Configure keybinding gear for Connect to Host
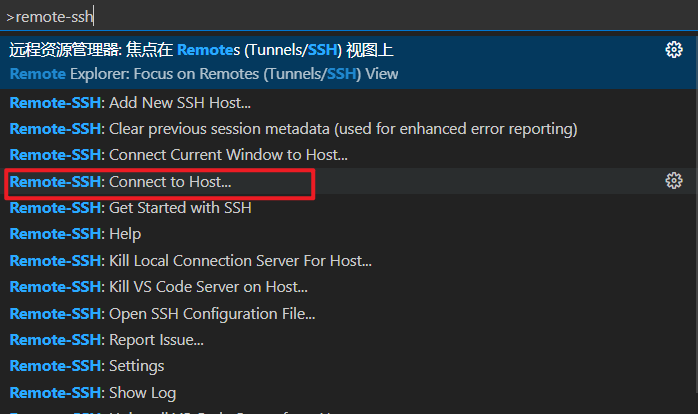 pos(674,181)
